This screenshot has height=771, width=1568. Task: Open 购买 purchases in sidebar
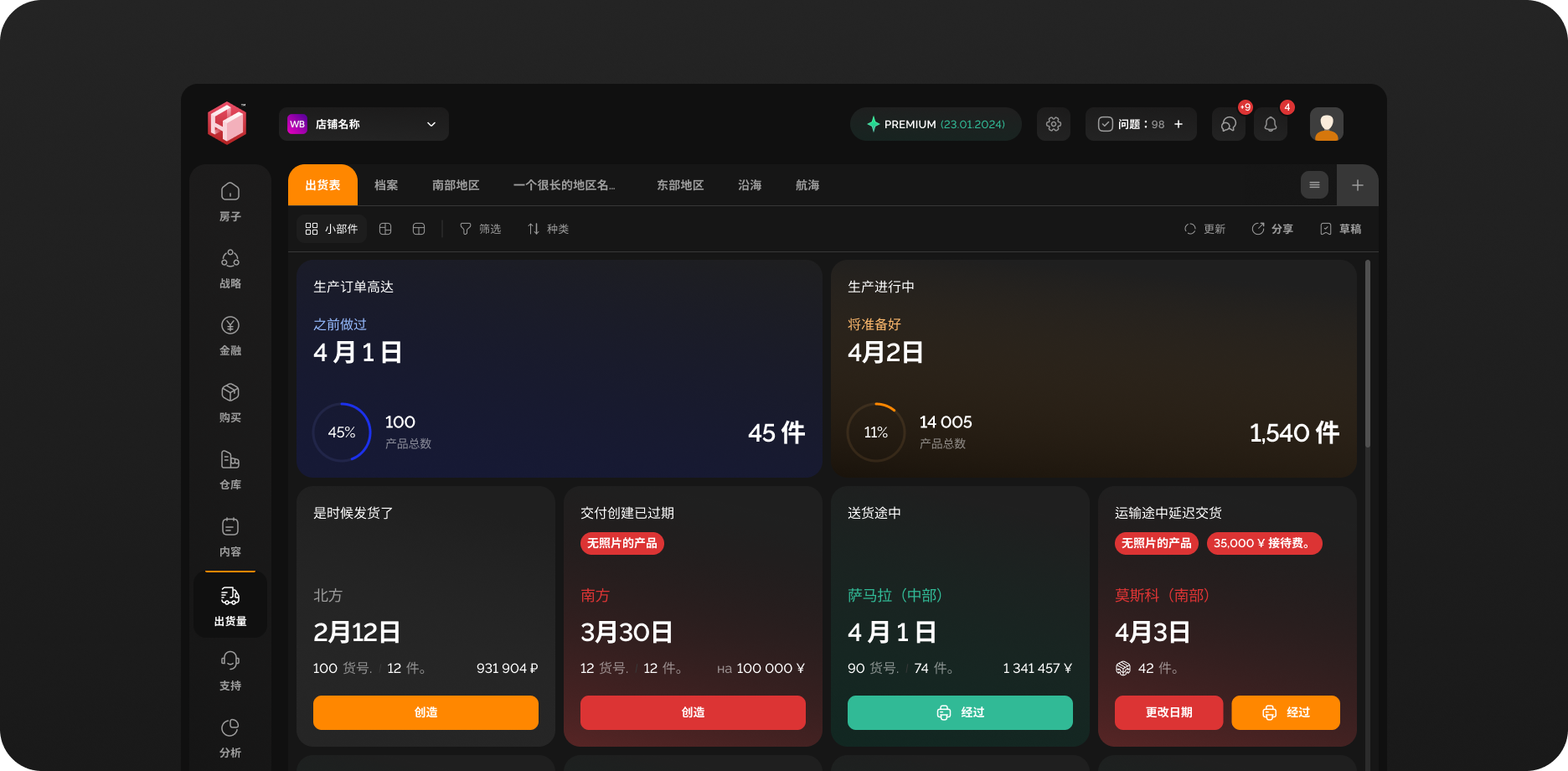(x=230, y=402)
